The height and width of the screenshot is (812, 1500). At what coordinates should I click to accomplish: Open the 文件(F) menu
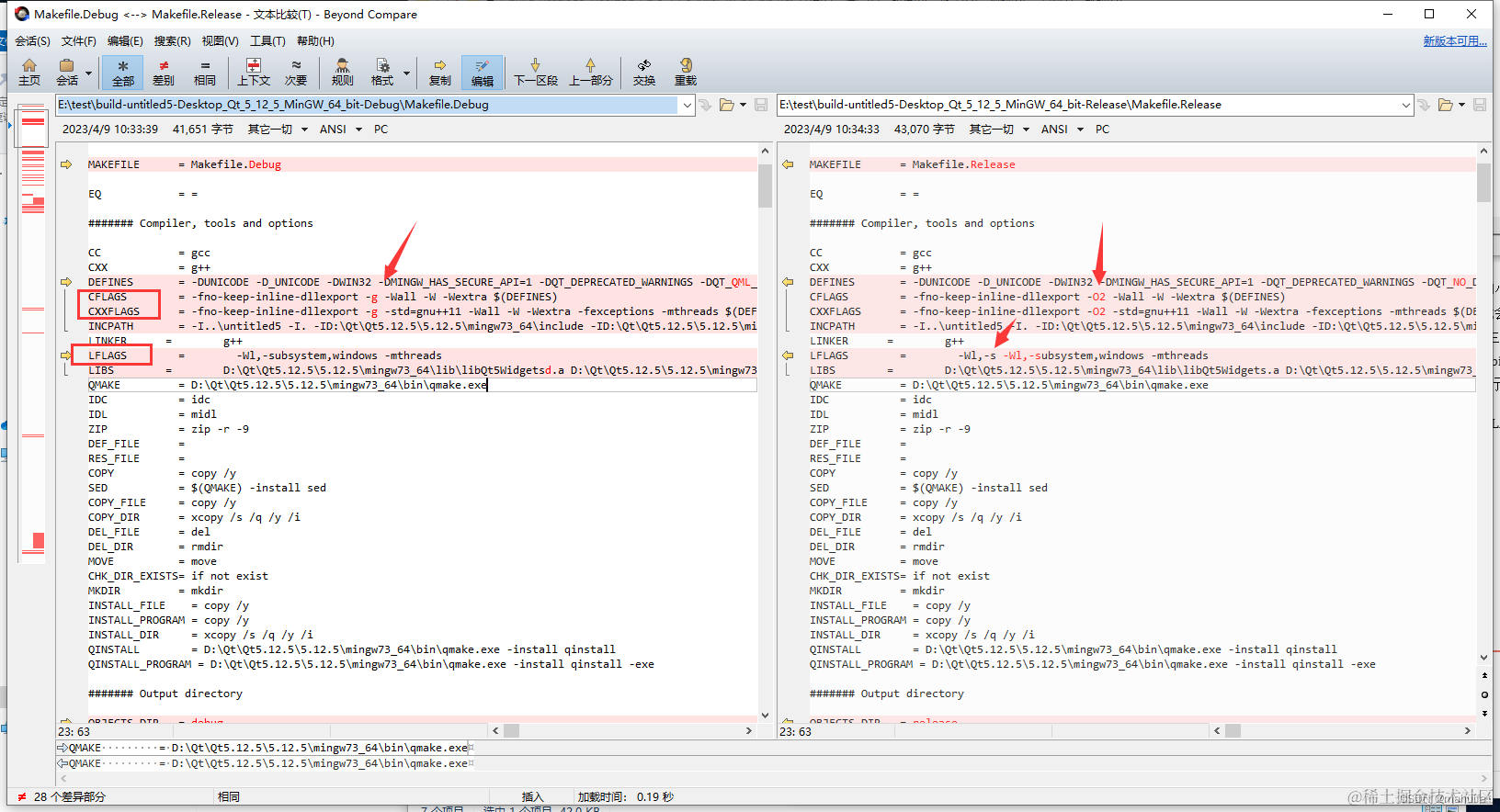coord(79,41)
